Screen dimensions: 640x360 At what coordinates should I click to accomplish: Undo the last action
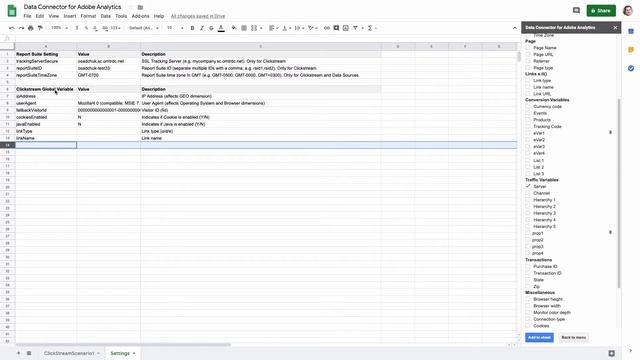[x=12, y=28]
